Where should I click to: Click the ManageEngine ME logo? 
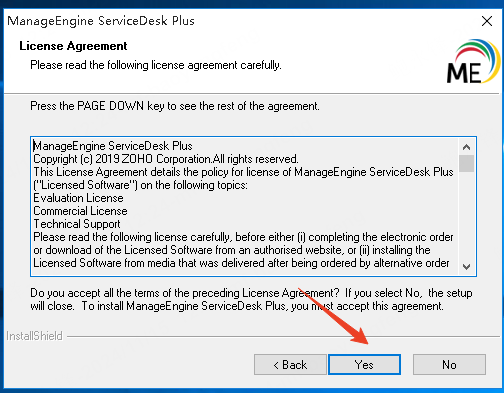coord(473,62)
